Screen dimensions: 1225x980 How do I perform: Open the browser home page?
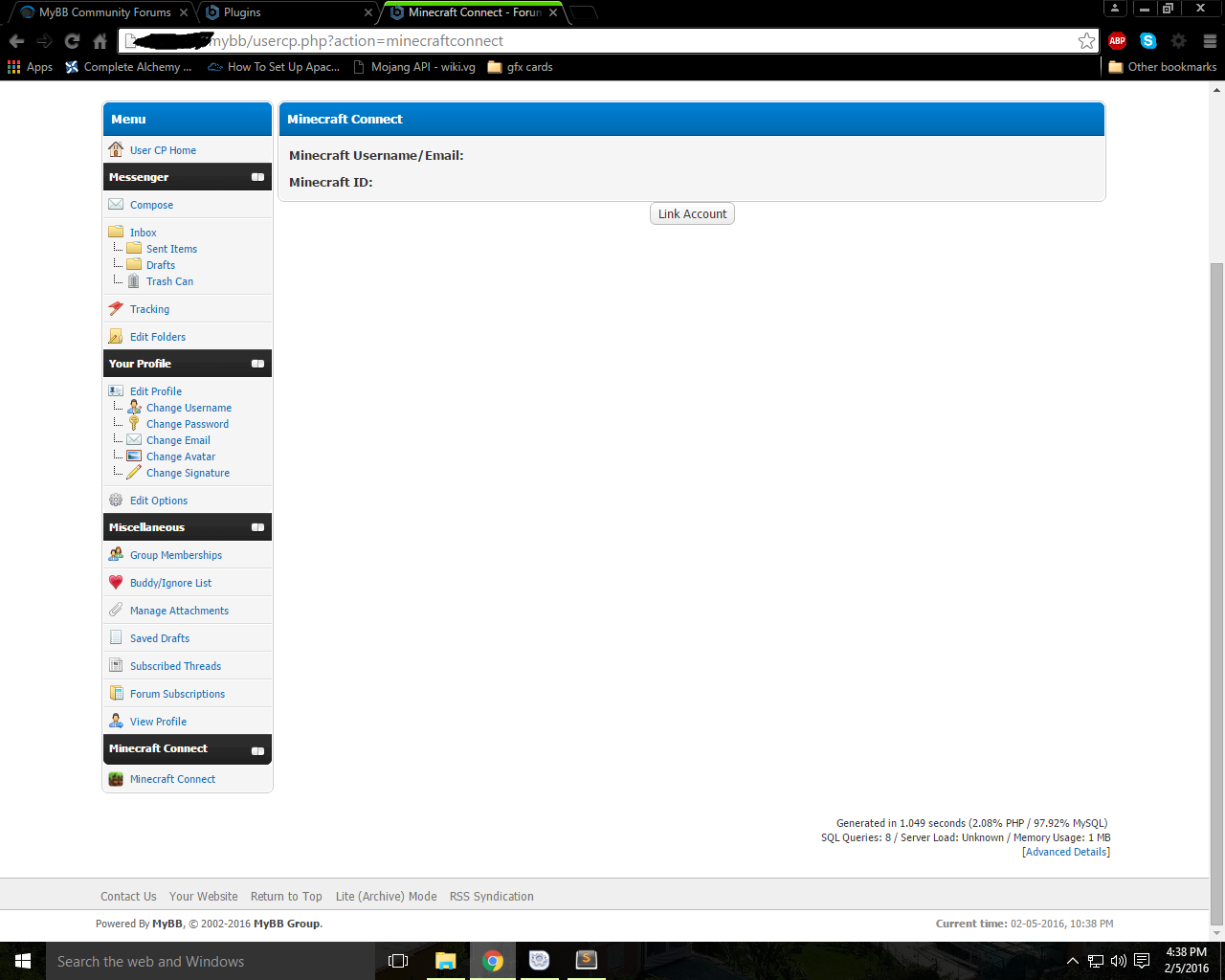point(100,40)
